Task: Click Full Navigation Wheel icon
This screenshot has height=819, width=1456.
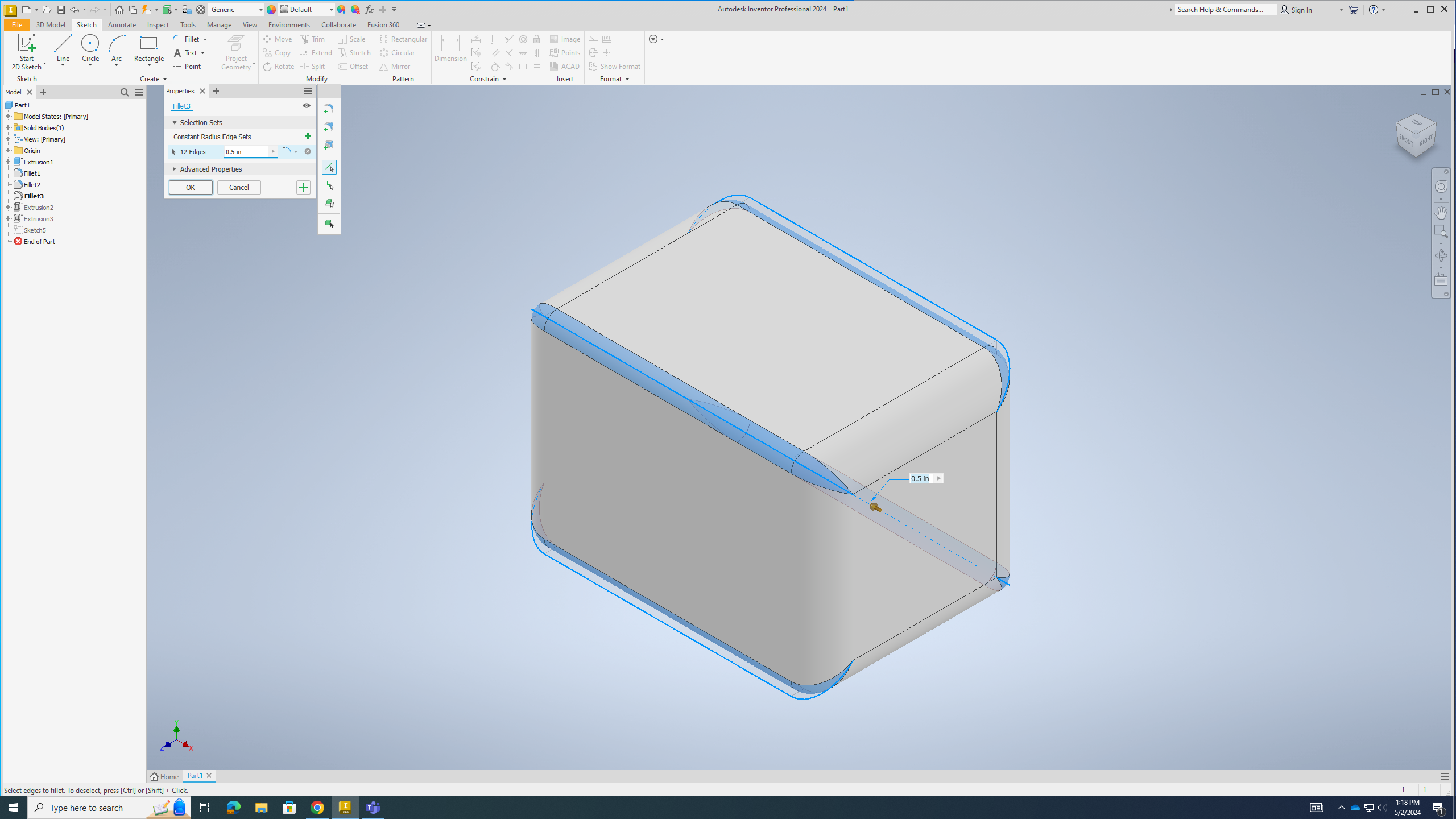Action: coord(1441,187)
